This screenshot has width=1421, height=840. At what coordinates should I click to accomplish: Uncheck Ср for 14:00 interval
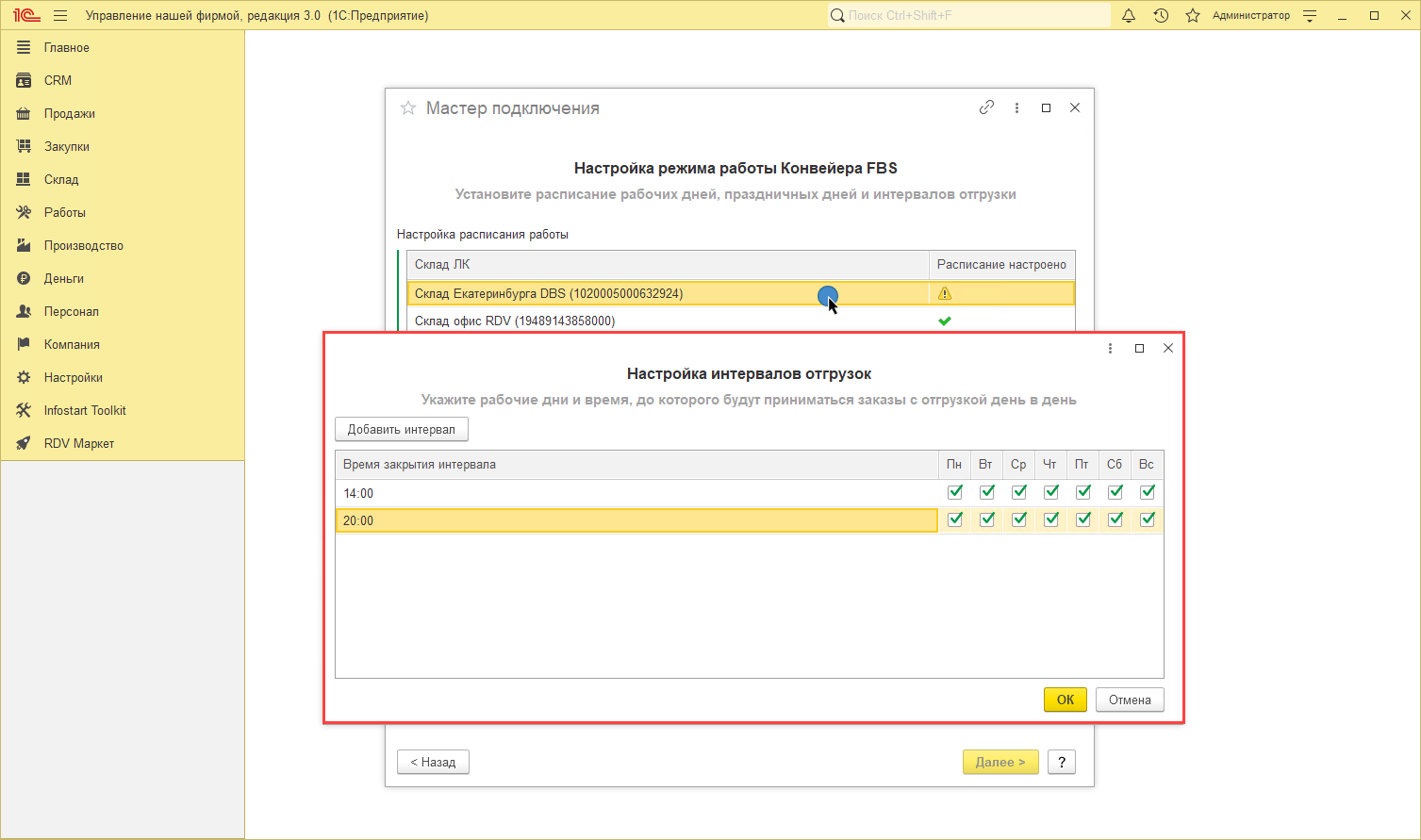(1019, 492)
